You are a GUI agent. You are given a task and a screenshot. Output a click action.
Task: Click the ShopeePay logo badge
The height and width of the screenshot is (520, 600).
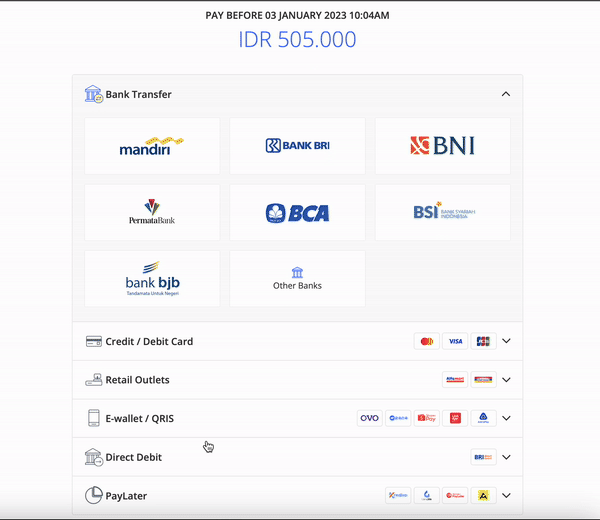click(427, 418)
